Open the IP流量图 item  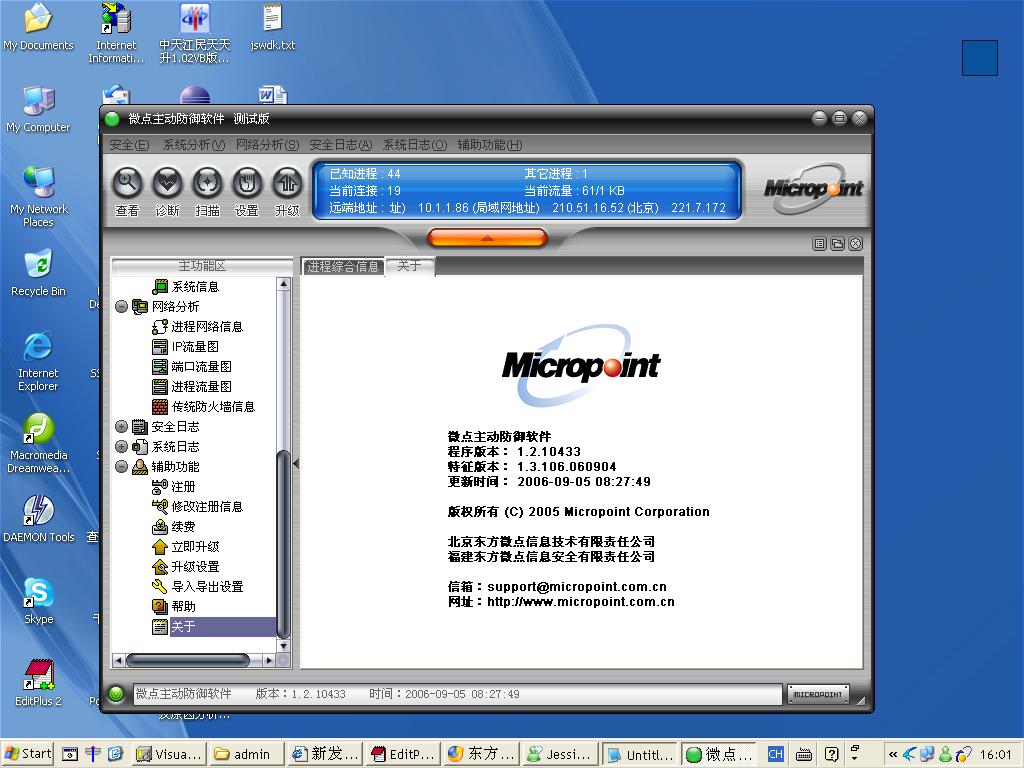click(185, 347)
